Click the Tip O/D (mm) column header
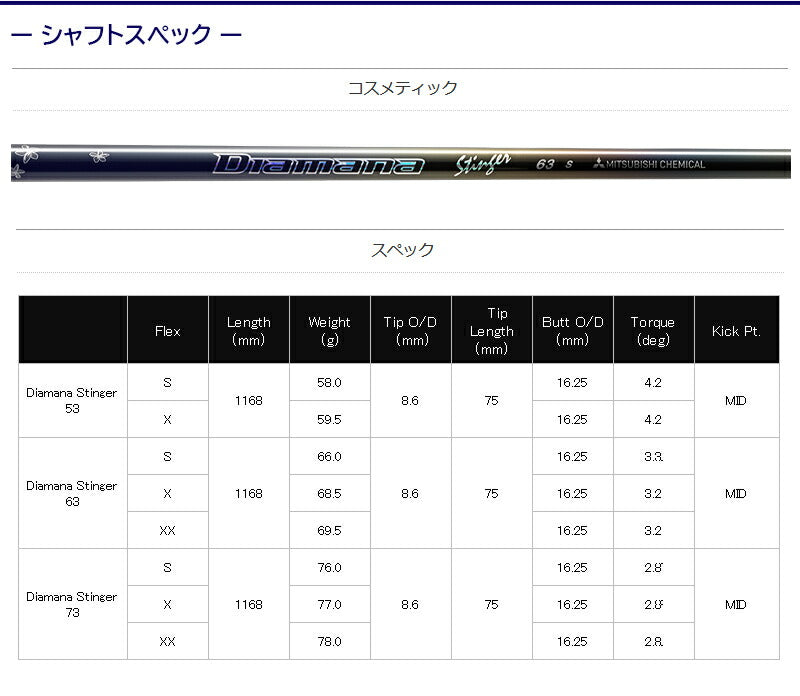The width and height of the screenshot is (800, 696). 411,330
